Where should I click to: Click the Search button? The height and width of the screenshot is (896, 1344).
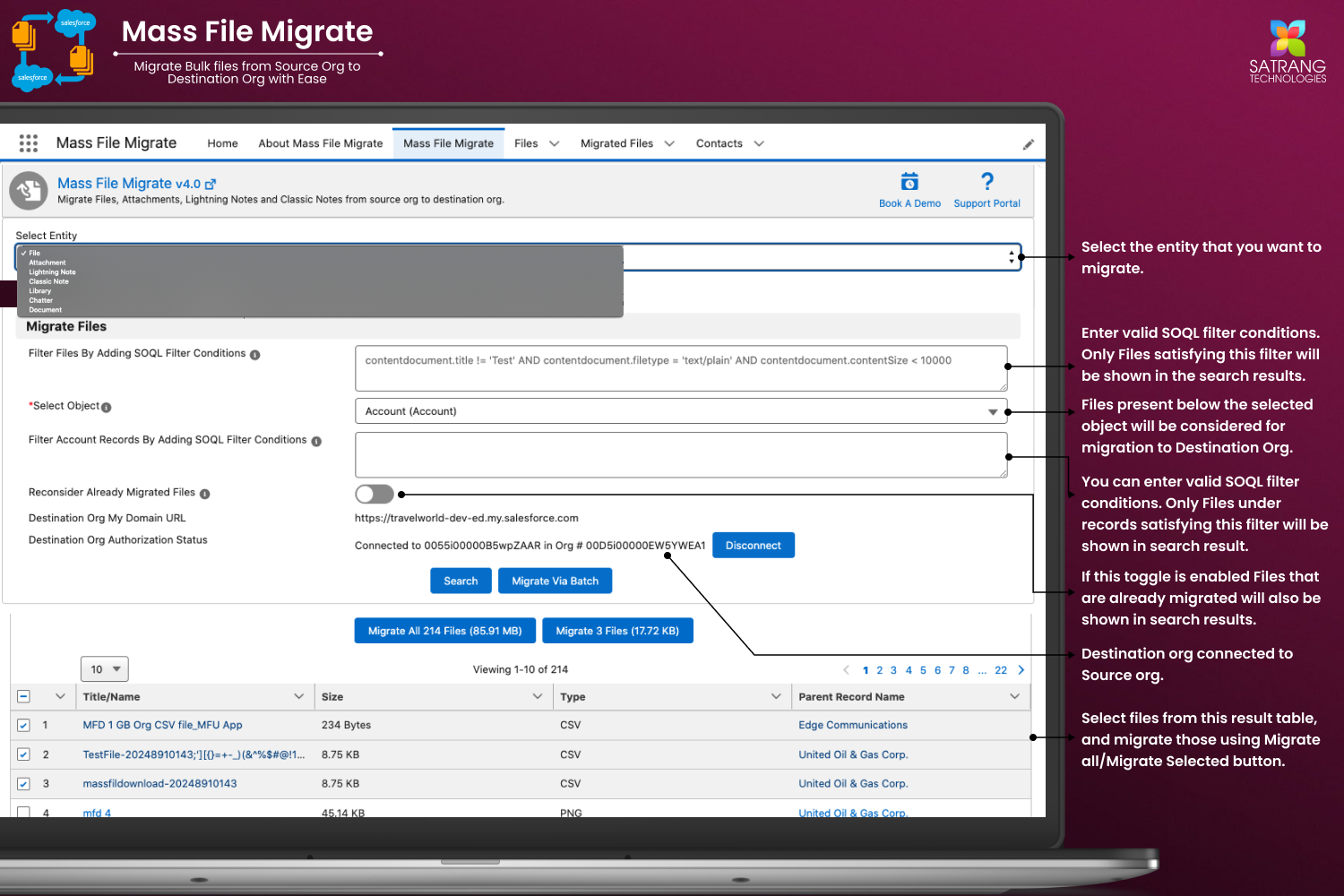coord(461,582)
